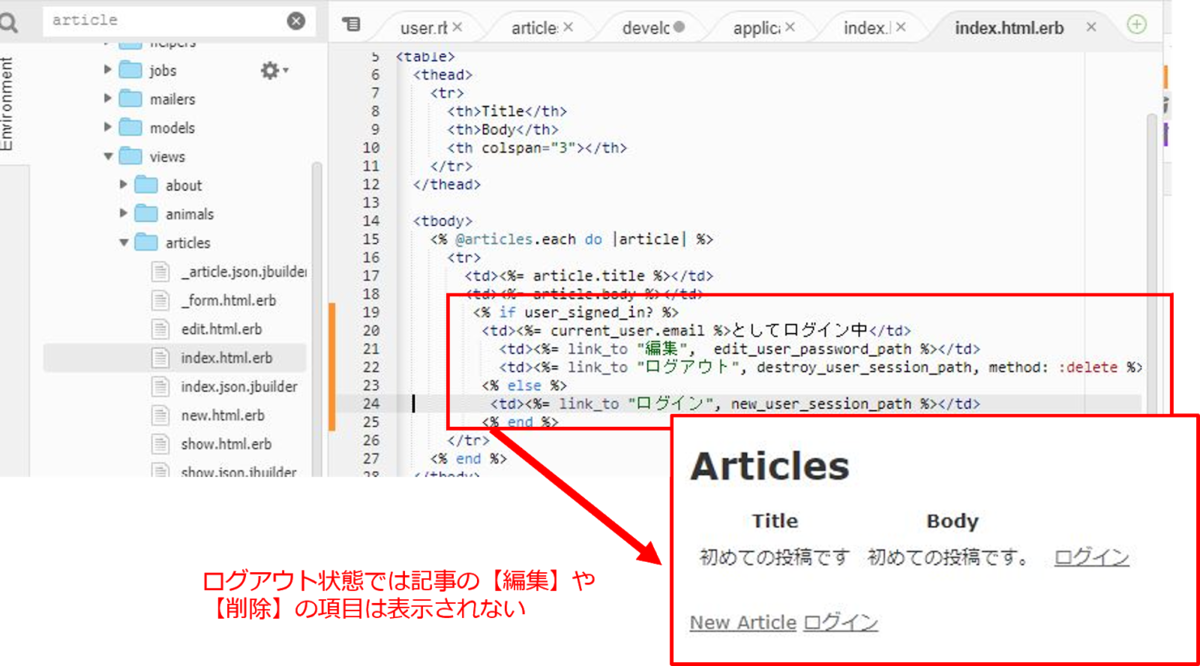The height and width of the screenshot is (666, 1200).
Task: Add a new editor tab with the plus icon
Action: point(1136,25)
